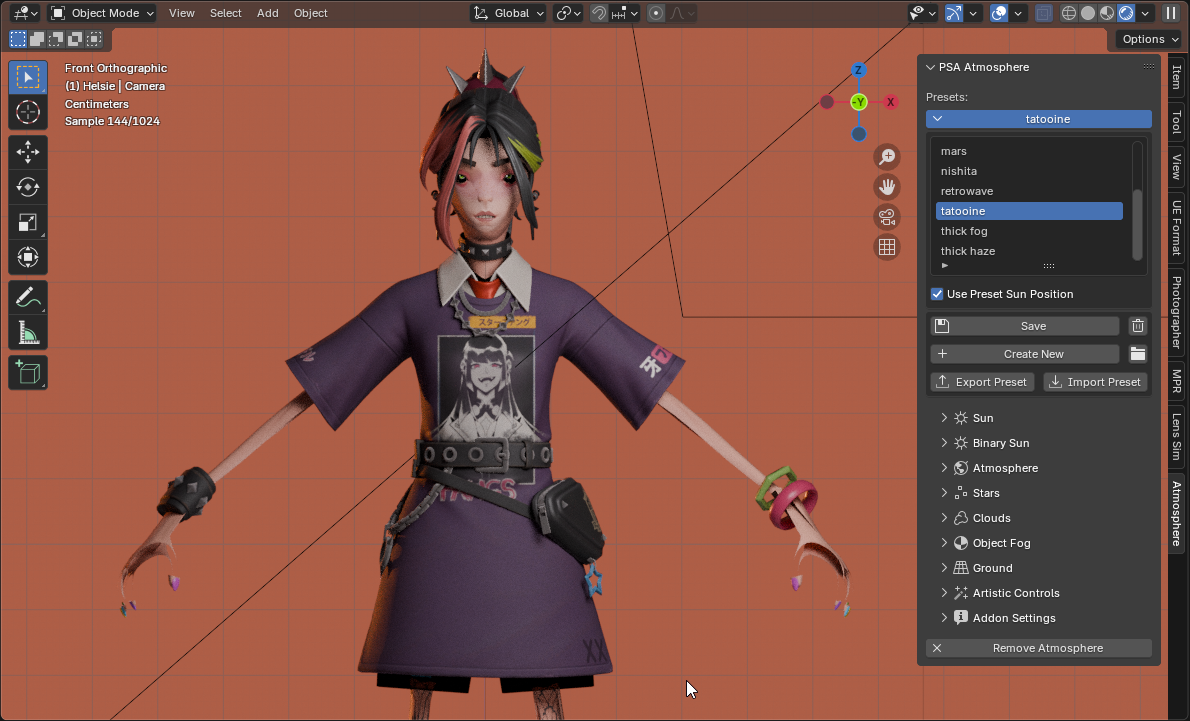Click the Save preset button

(x=1025, y=326)
